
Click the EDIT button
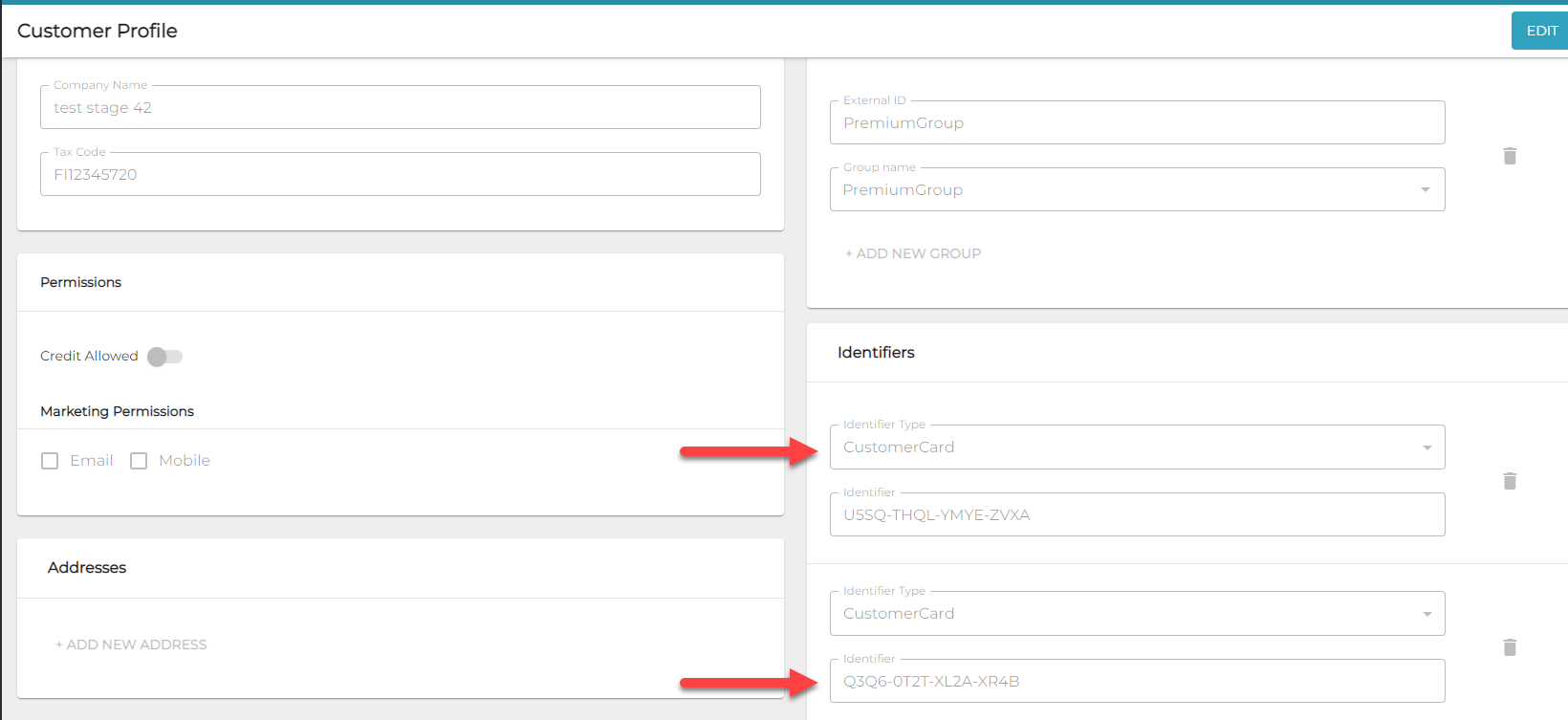click(1540, 31)
